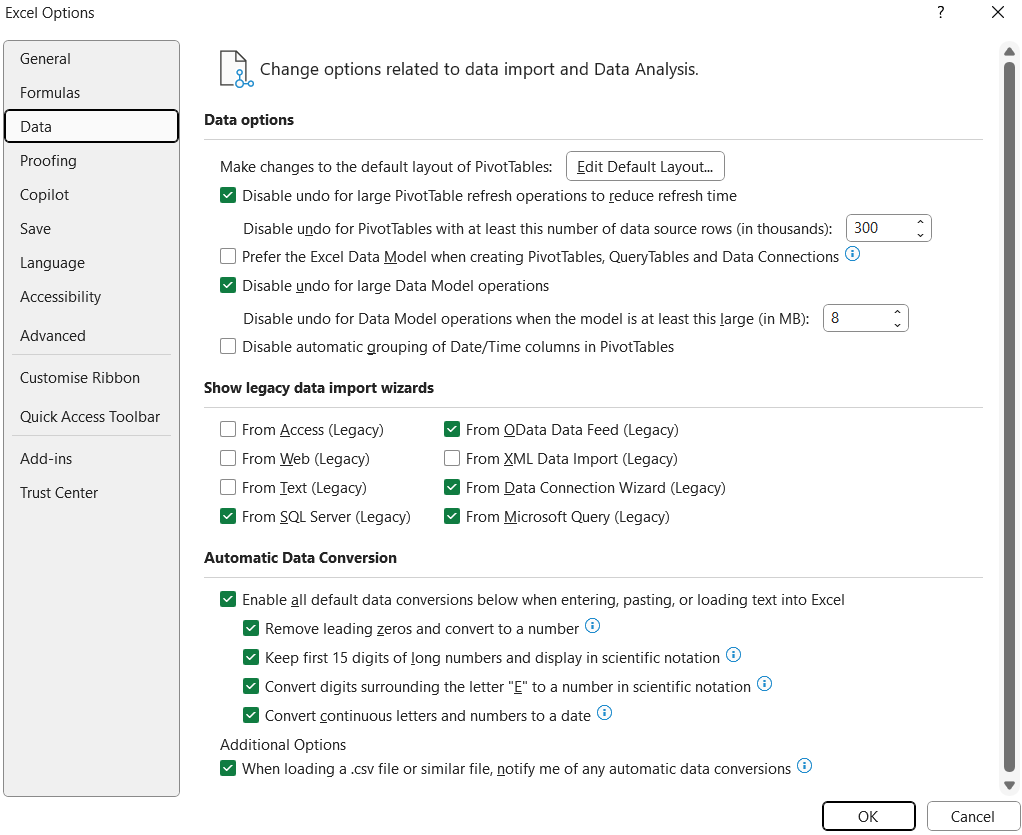Uncheck notify me of automatic data conversions
Screen dimensions: 1022x835
click(228, 769)
